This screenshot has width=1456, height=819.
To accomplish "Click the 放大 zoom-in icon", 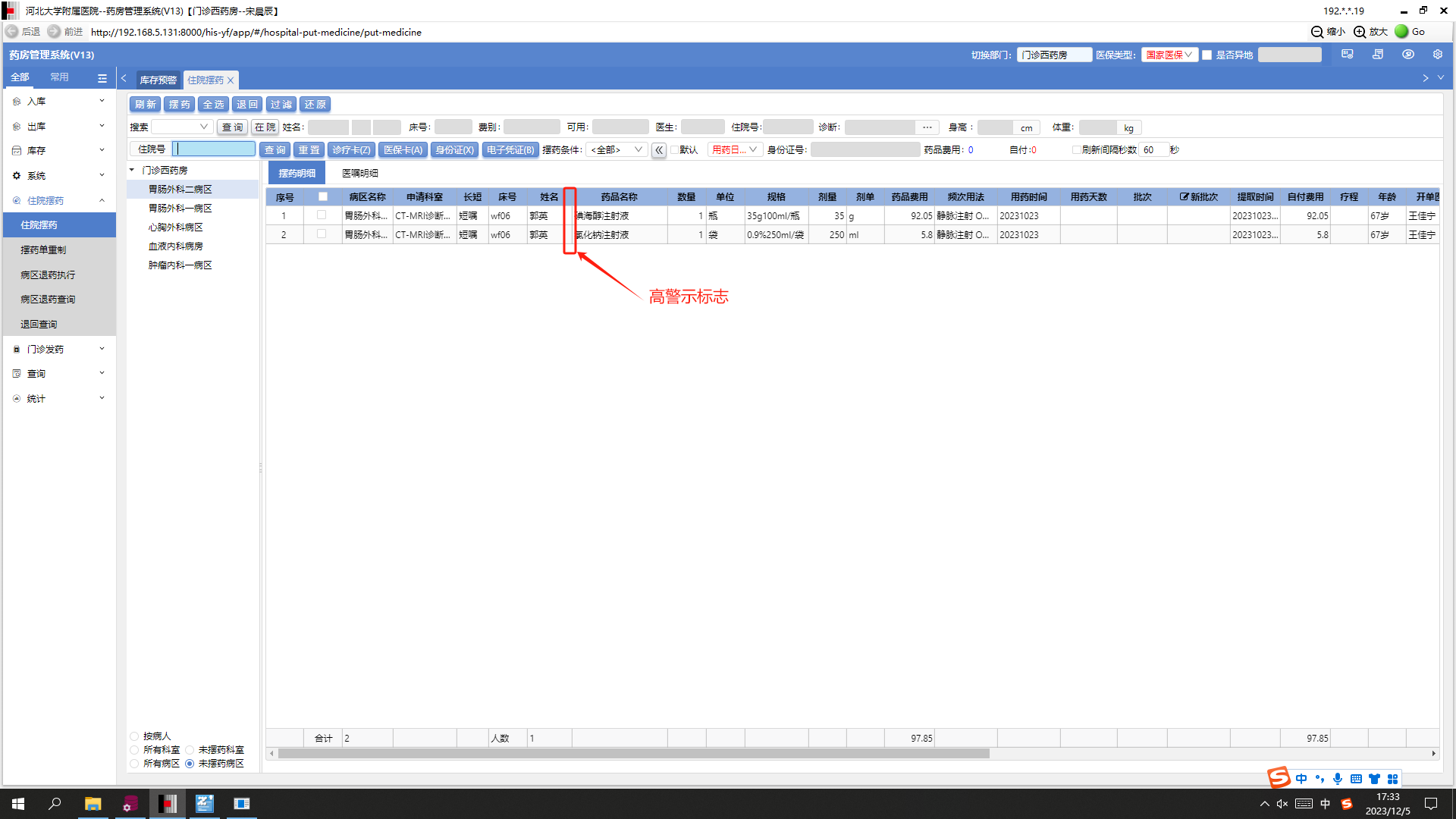I will point(1360,32).
